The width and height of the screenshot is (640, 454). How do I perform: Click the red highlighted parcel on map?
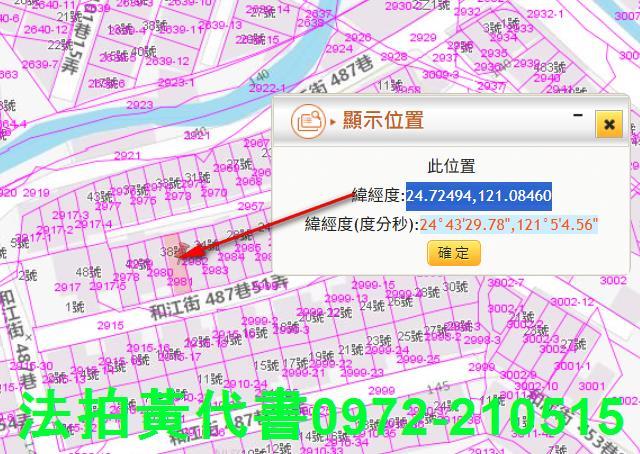pos(172,254)
